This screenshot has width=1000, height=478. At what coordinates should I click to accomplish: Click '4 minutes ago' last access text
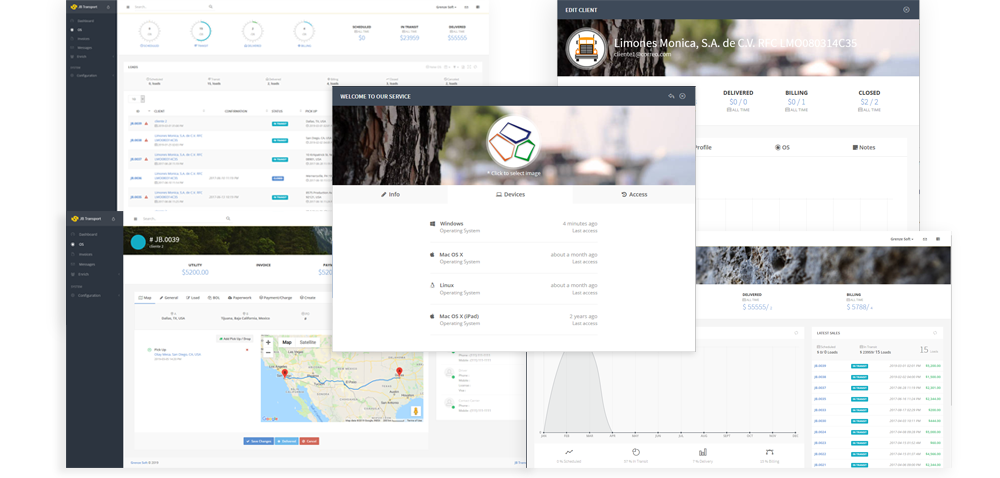click(580, 224)
